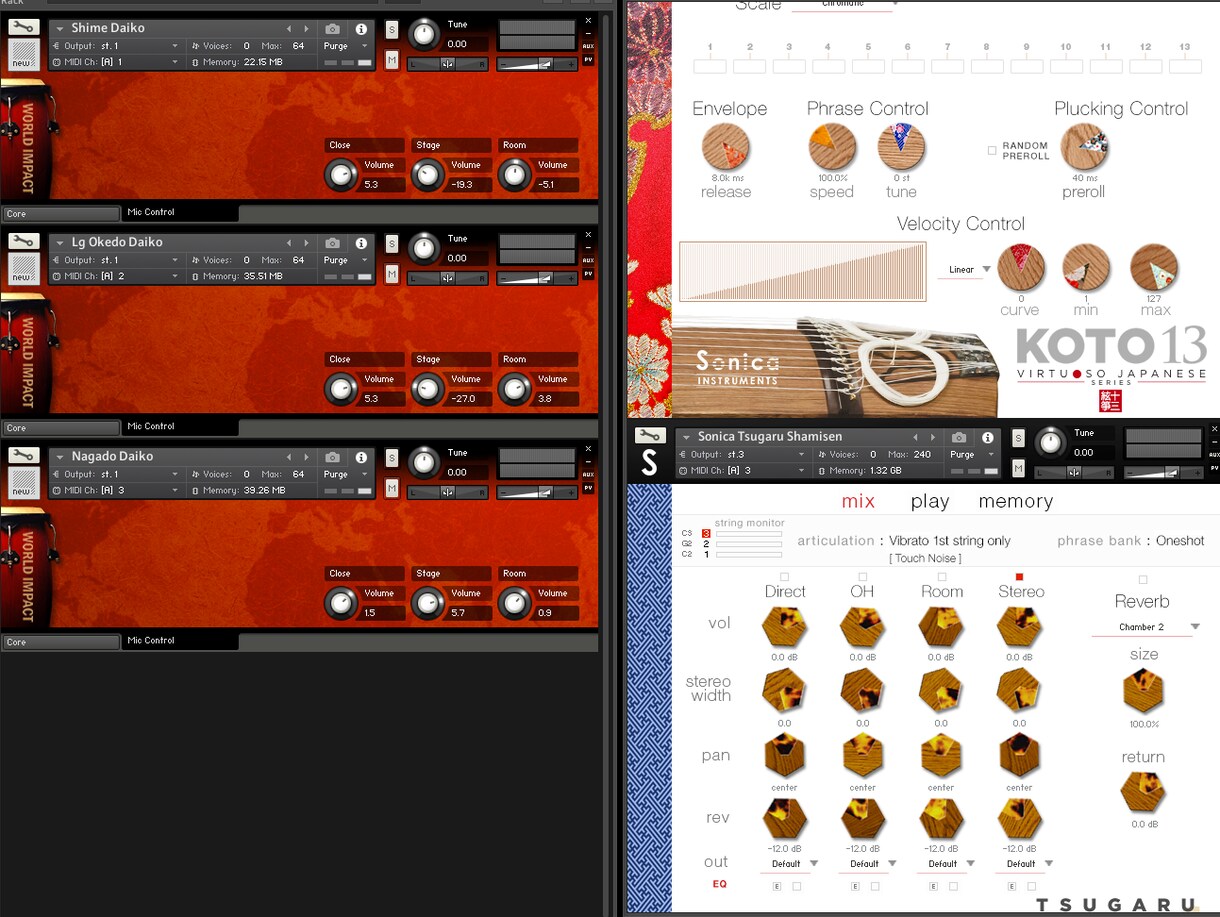Show the Lg Okedo Daiko info icon
1220x917 pixels.
(x=361, y=244)
